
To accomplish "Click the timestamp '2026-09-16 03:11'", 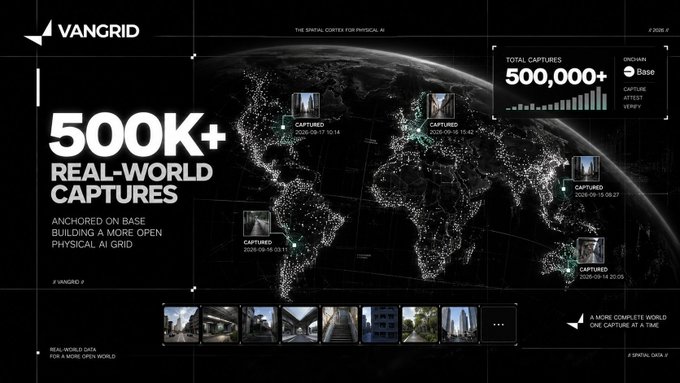I will click(265, 250).
